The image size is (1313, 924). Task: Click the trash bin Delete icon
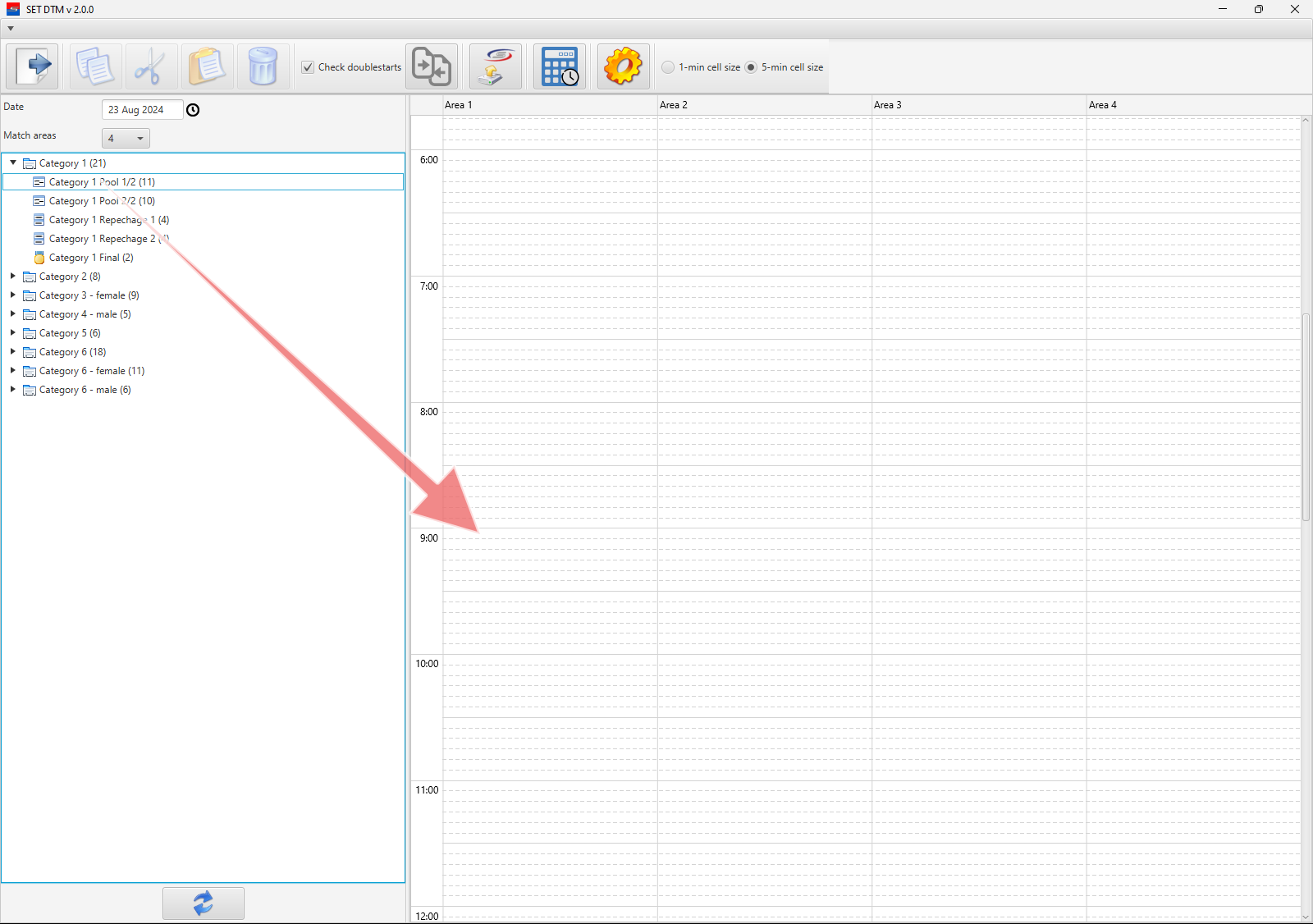pyautogui.click(x=263, y=66)
